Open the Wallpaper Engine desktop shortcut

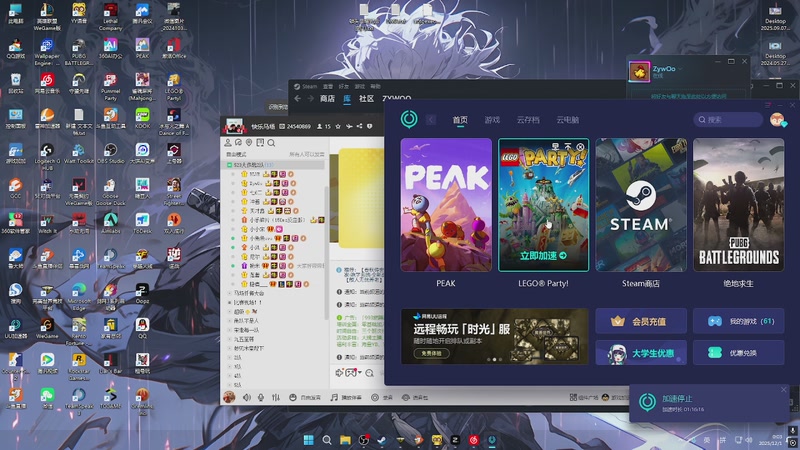[x=47, y=52]
